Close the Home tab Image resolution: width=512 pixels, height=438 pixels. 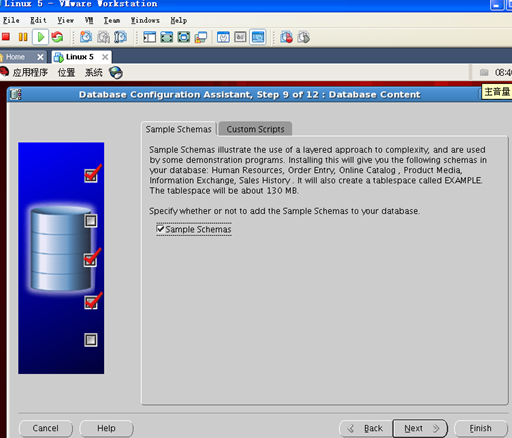40,57
